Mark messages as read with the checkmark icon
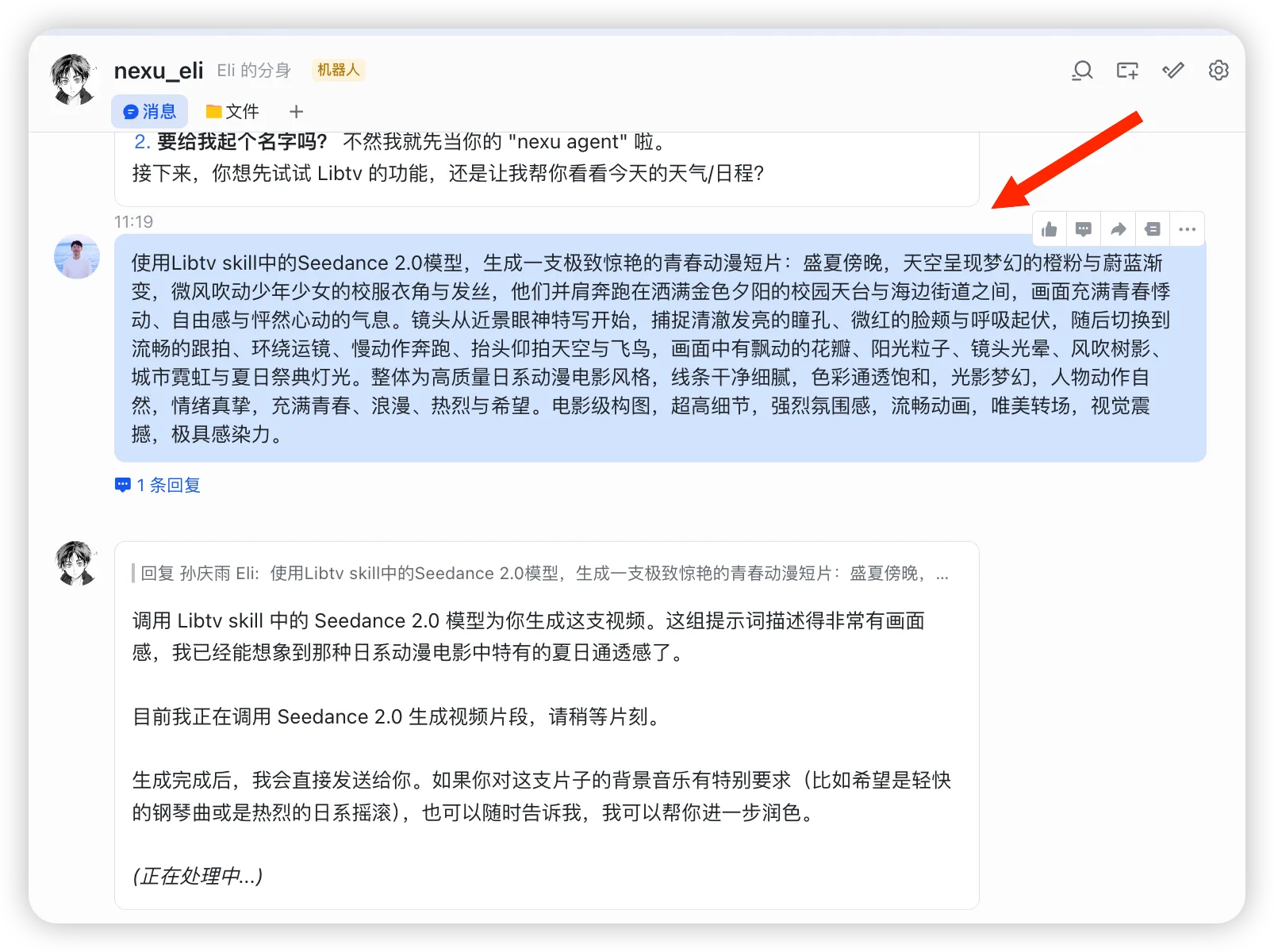The image size is (1274, 952). (x=1172, y=71)
